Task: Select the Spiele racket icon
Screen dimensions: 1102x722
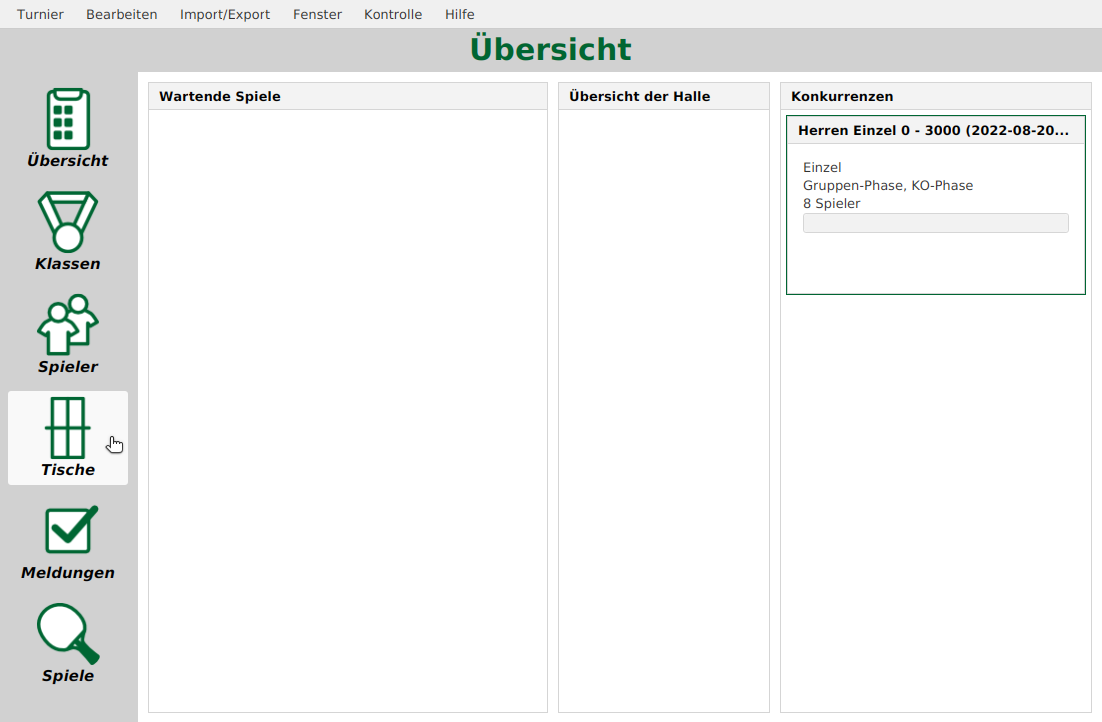Action: [67, 644]
